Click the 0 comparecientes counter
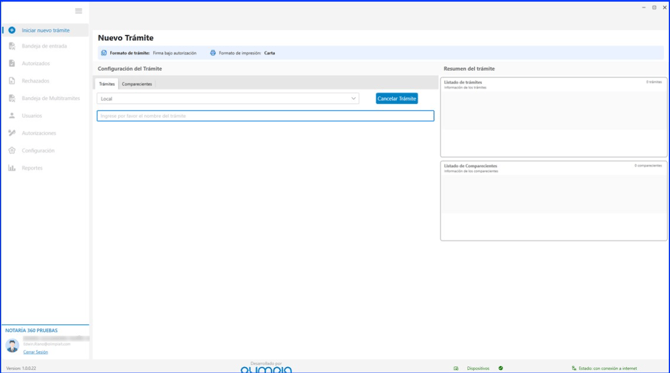Image resolution: width=670 pixels, height=373 pixels. [648, 165]
